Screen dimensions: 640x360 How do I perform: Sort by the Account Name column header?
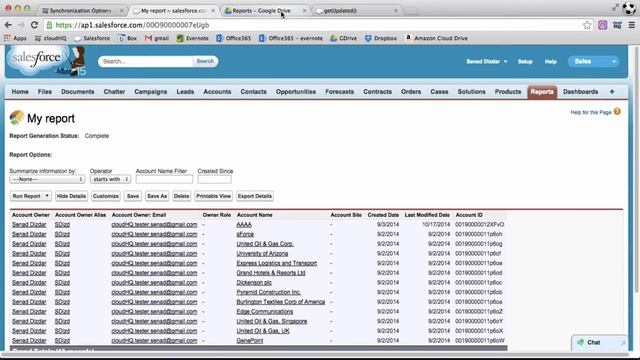coord(254,215)
